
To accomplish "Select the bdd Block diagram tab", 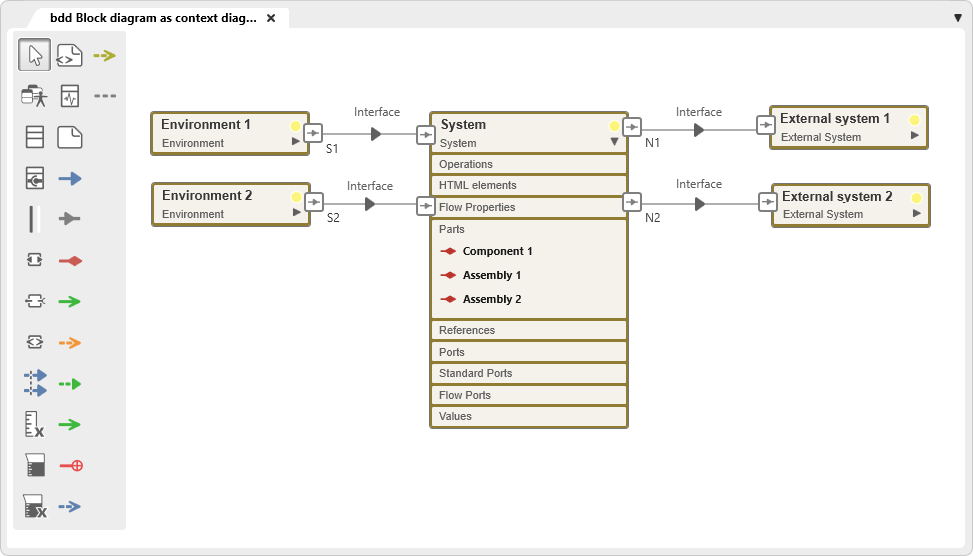I will coord(152,18).
